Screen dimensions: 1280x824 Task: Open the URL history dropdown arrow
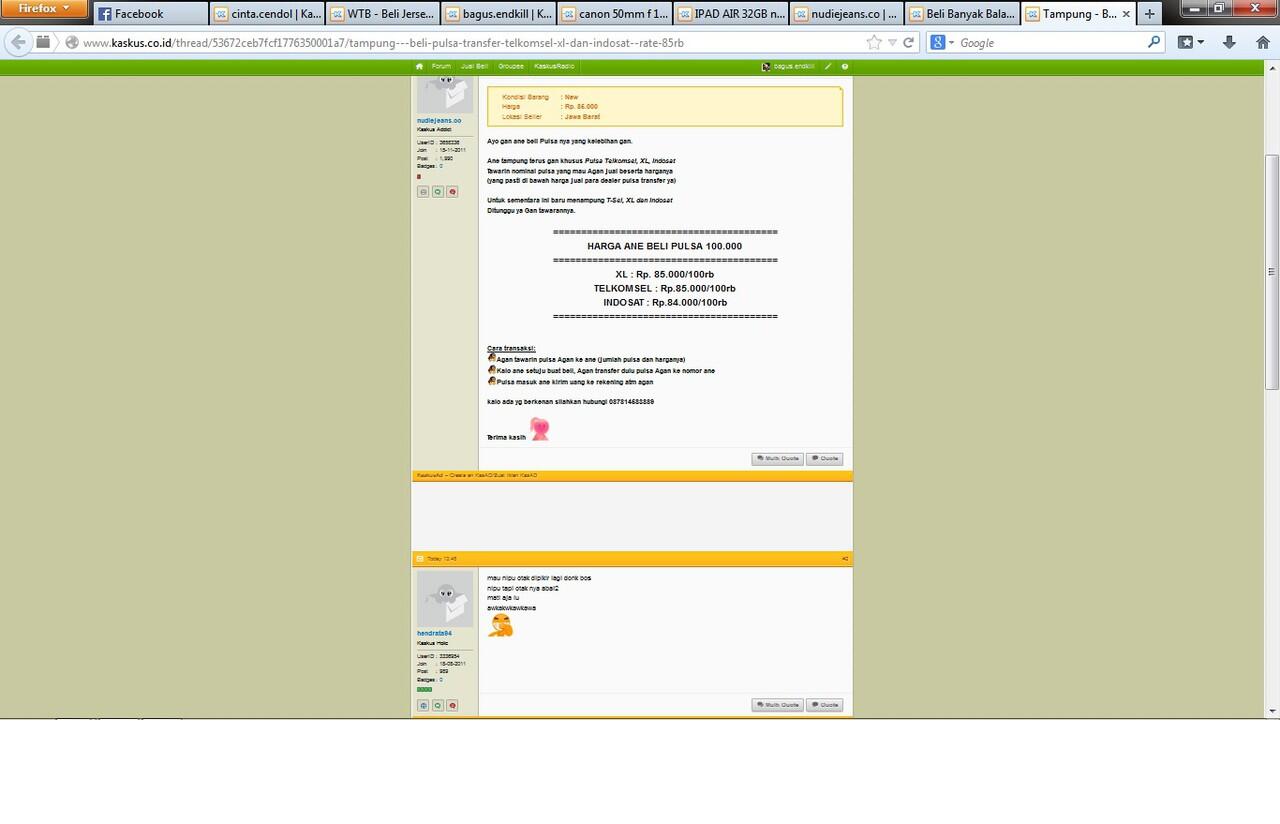[x=891, y=43]
